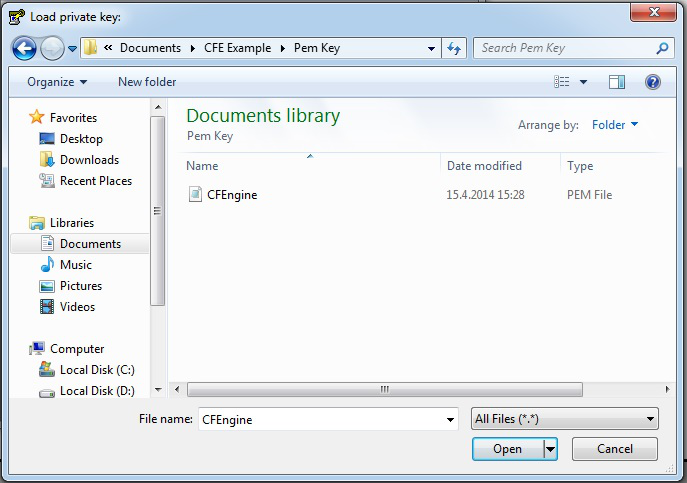Viewport: 687px width, 483px height.
Task: Toggle the preview pane icon
Action: (617, 82)
